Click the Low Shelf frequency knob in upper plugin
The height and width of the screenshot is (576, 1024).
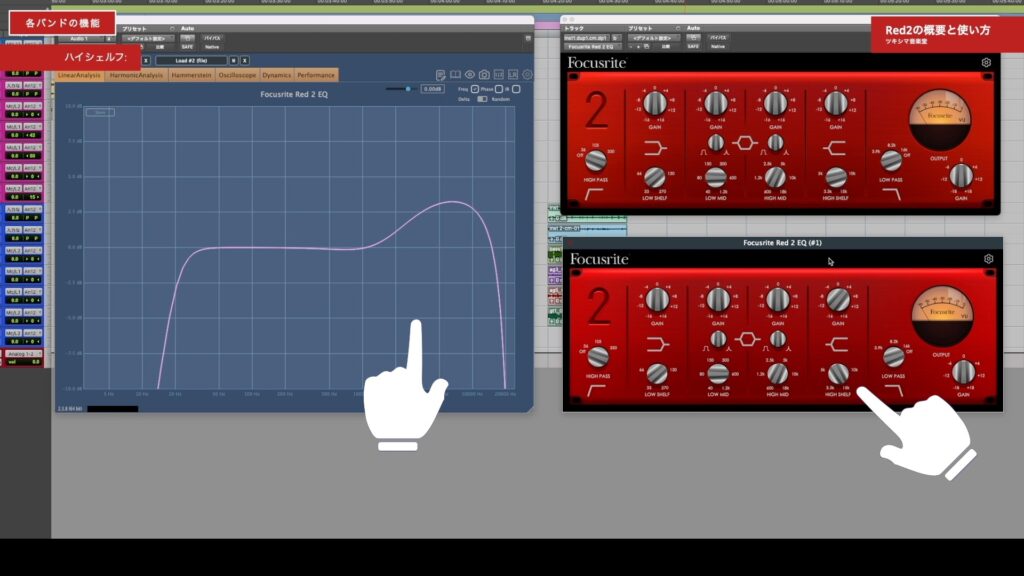click(655, 177)
